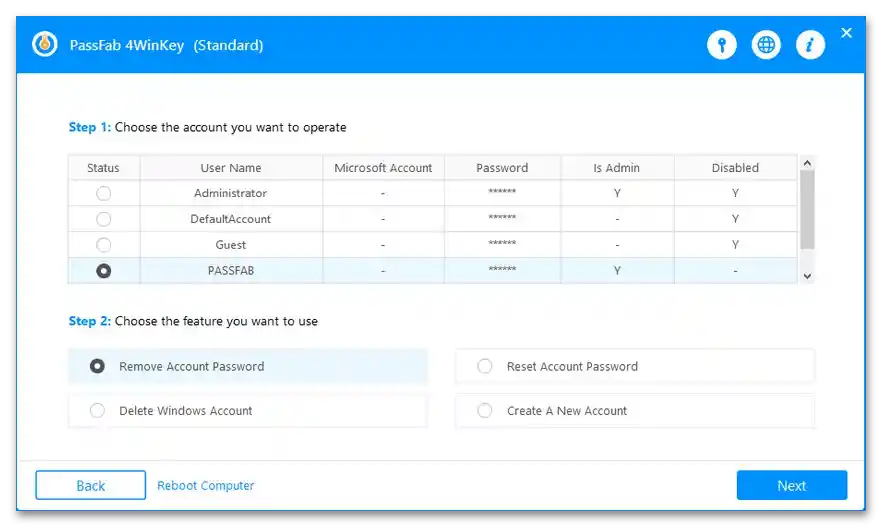Open the key registration icon
Screen dimensions: 882x527
[x=722, y=45]
